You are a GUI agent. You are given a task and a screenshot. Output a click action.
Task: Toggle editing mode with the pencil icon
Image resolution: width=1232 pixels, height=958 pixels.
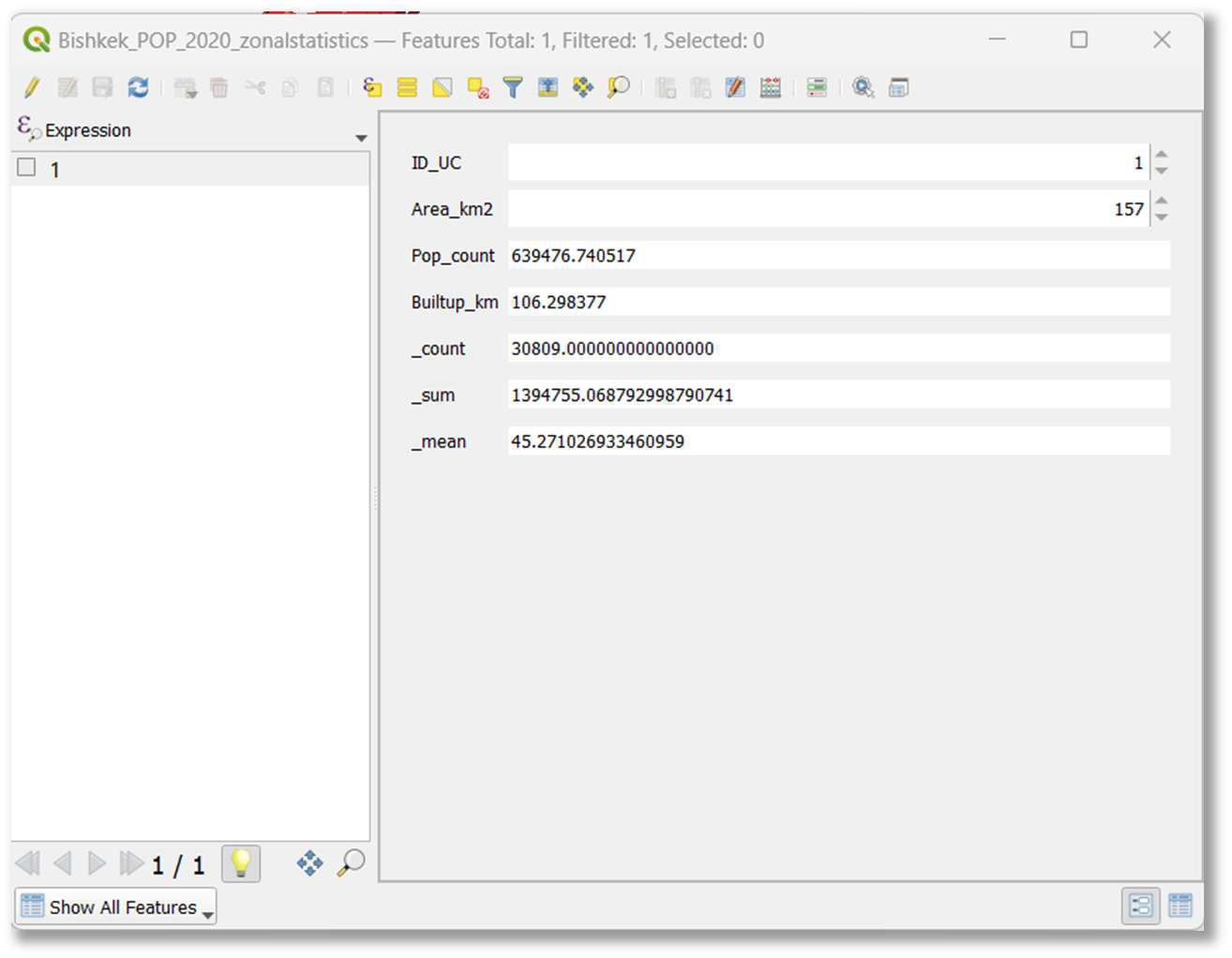click(32, 88)
